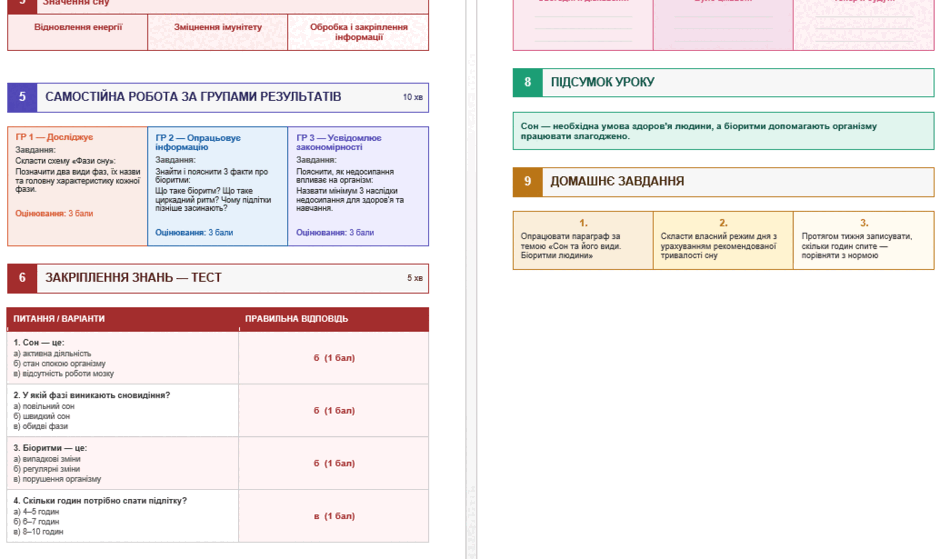The image size is (940, 559).
Task: Click option 'б) регулярні зміни'
Action: (x=46, y=469)
